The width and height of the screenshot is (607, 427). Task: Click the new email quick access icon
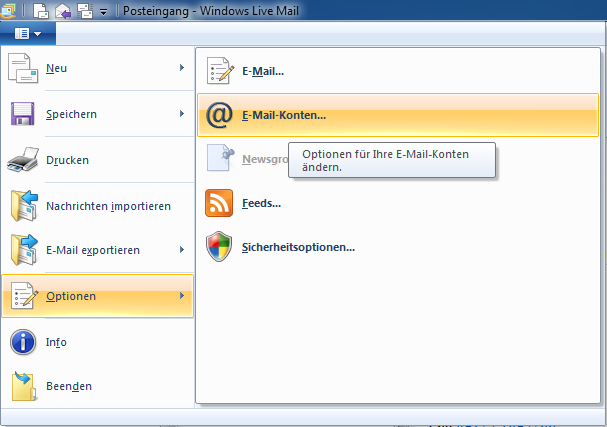[x=41, y=10]
